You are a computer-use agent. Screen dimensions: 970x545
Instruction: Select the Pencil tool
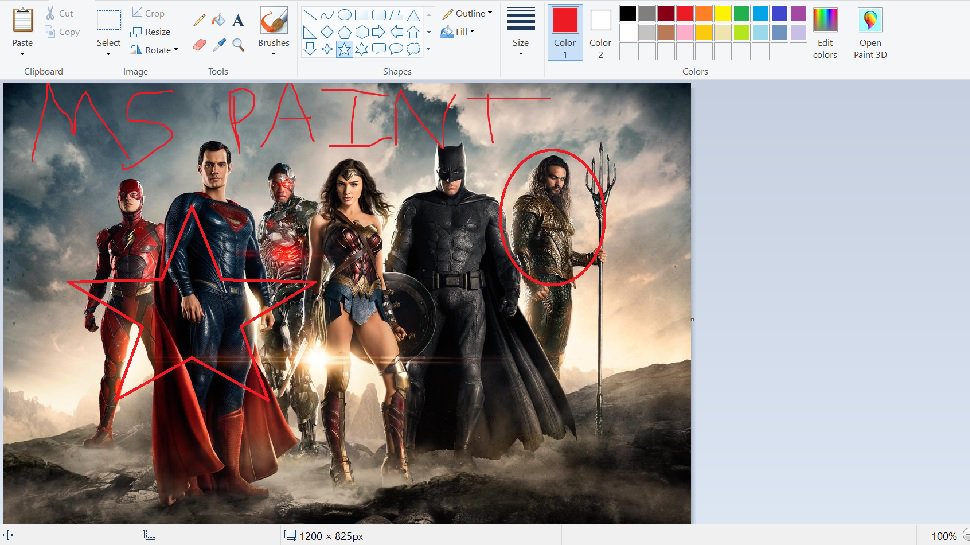(199, 20)
